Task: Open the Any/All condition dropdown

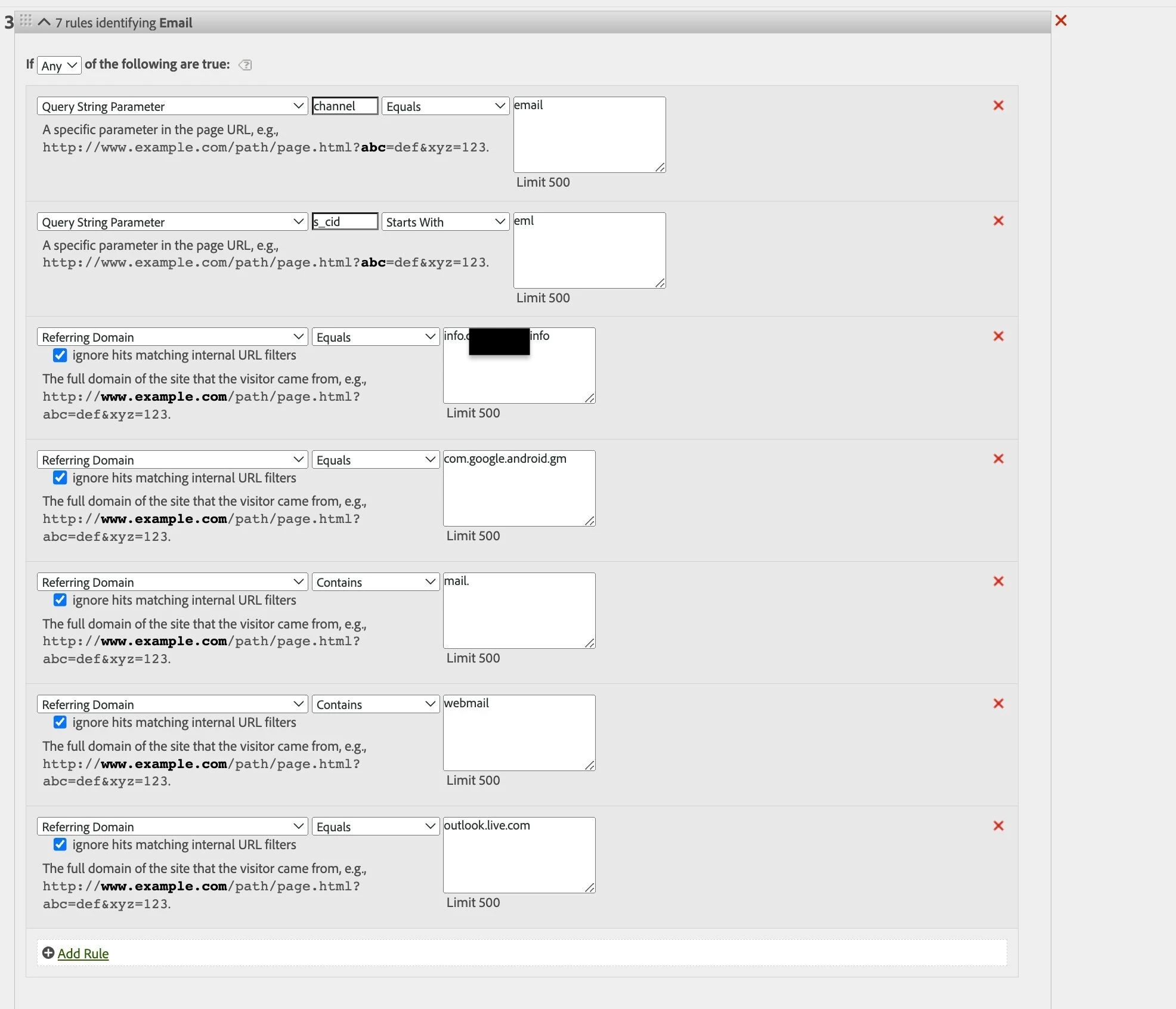Action: pyautogui.click(x=59, y=66)
